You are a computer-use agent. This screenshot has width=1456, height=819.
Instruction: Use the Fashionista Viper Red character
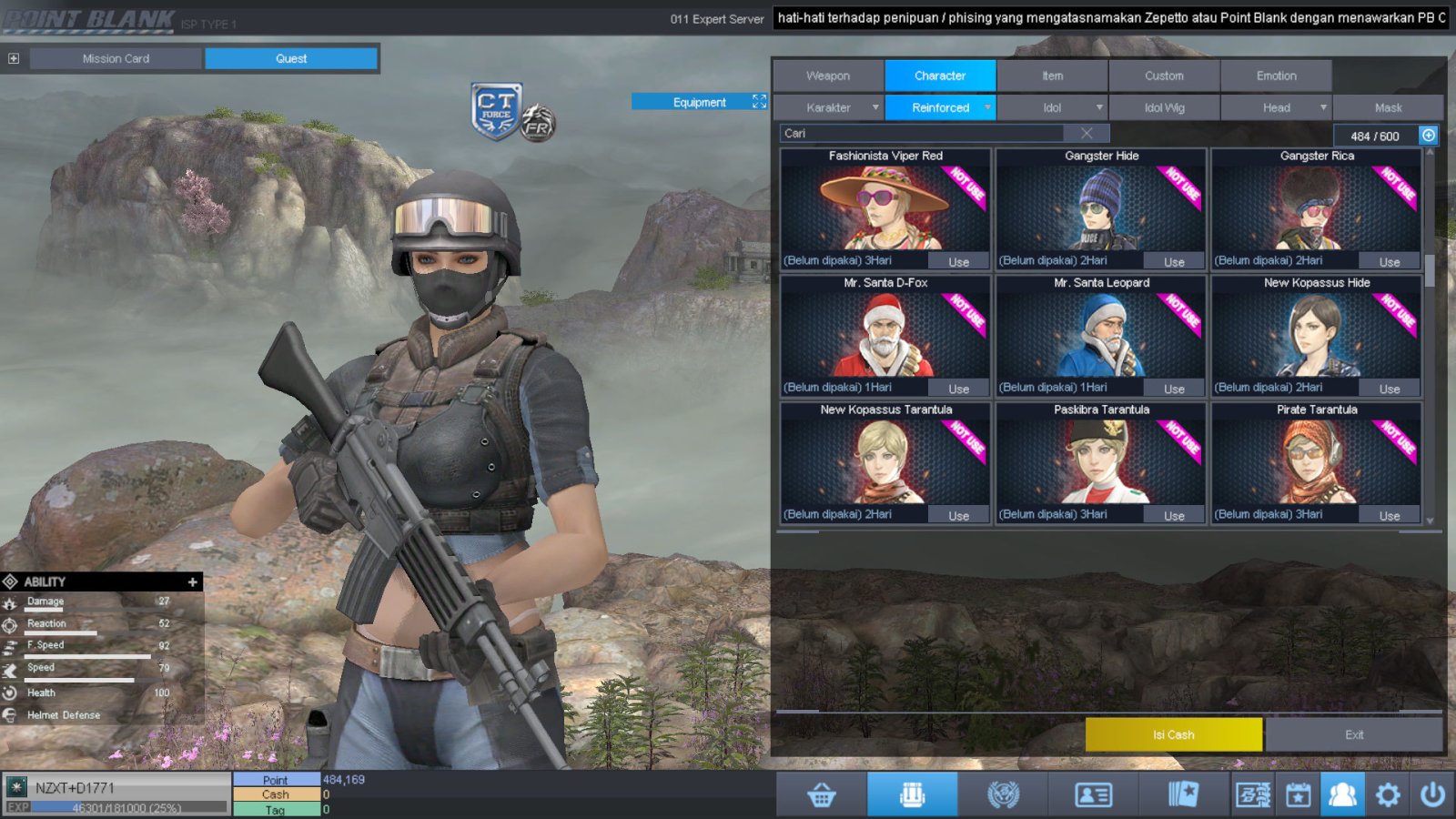click(x=959, y=261)
